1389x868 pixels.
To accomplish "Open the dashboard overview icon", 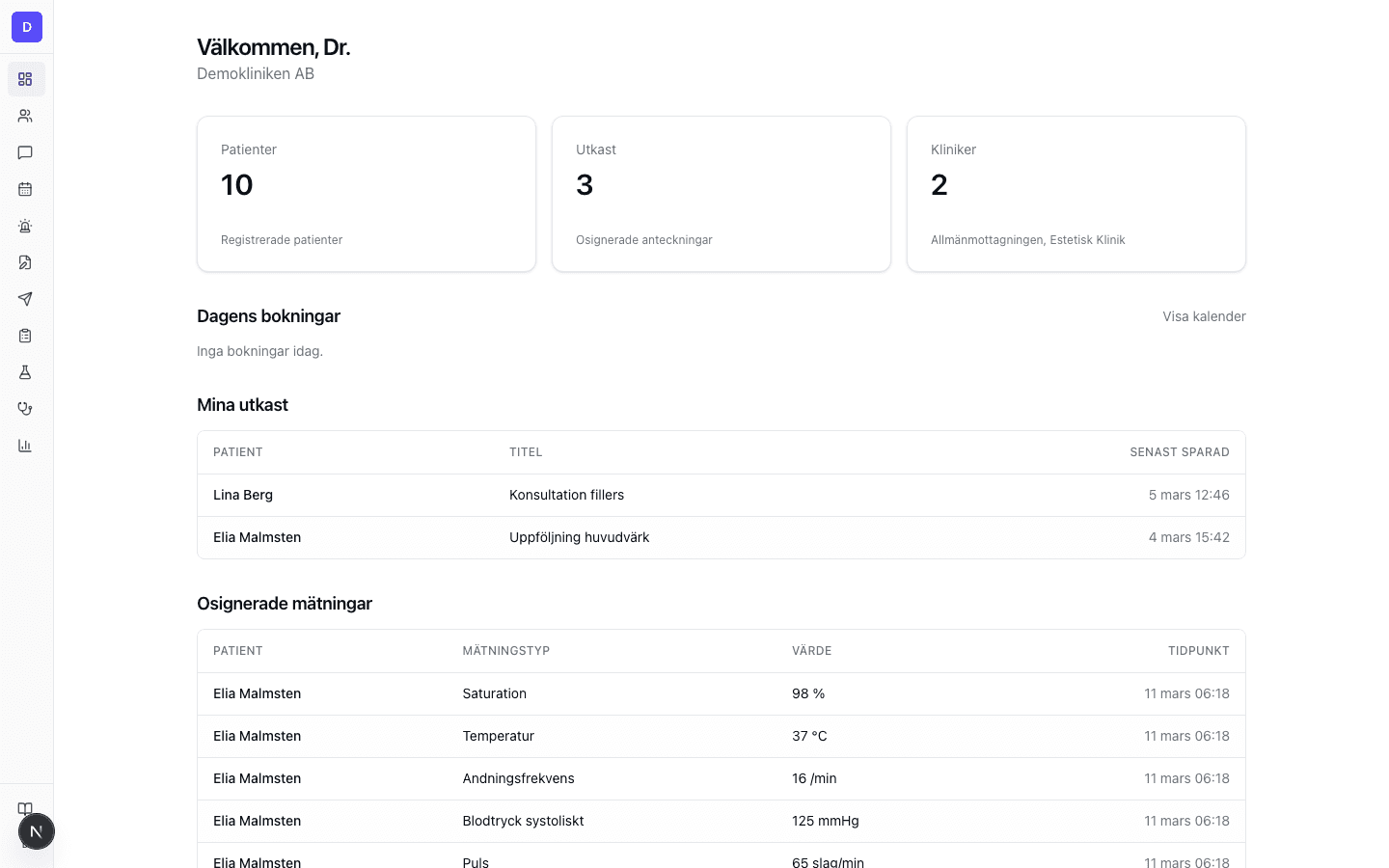I will click(25, 79).
